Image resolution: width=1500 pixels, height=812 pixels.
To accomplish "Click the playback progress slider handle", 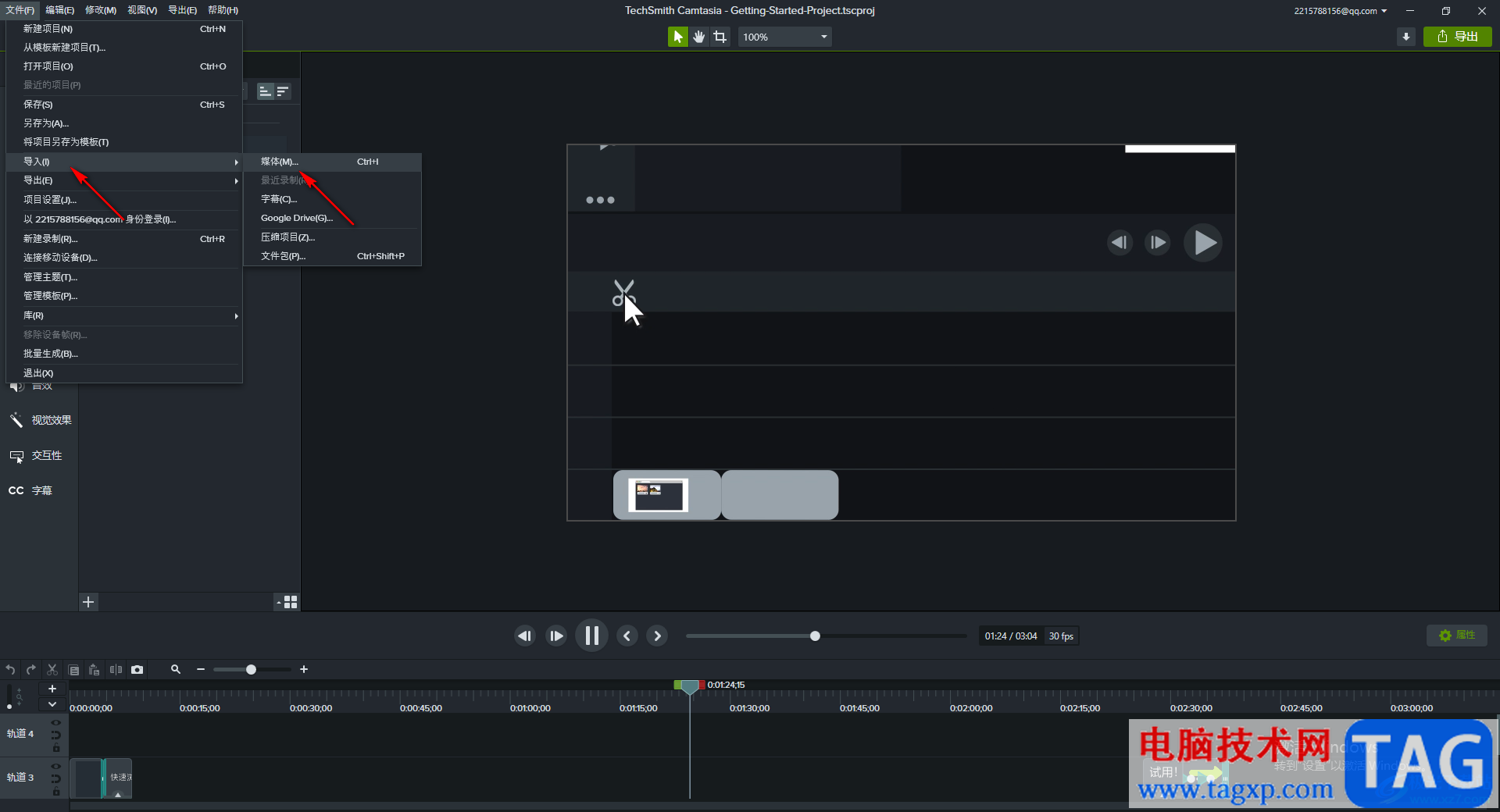I will point(815,636).
